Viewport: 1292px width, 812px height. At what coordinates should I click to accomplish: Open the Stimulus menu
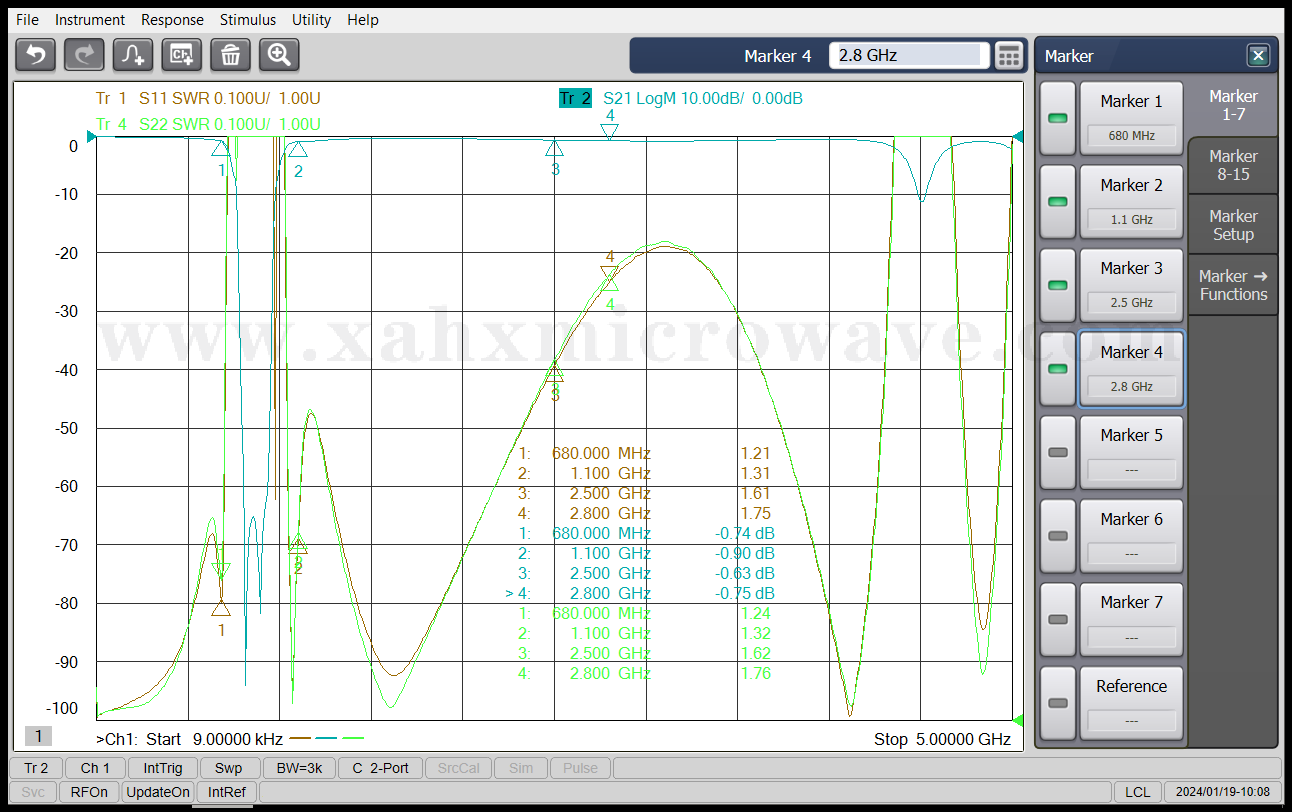[248, 20]
